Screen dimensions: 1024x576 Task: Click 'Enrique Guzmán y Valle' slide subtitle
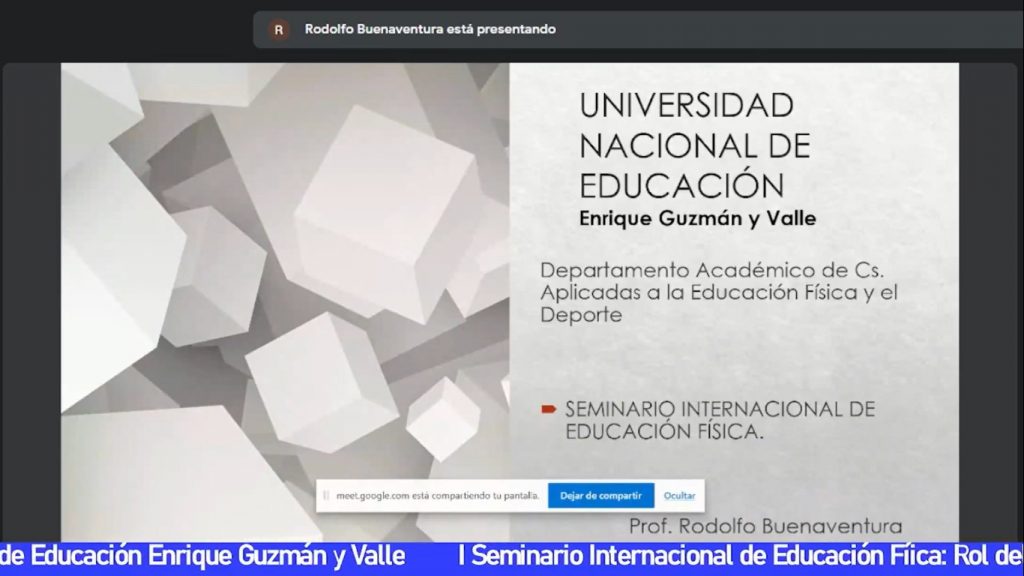point(697,218)
